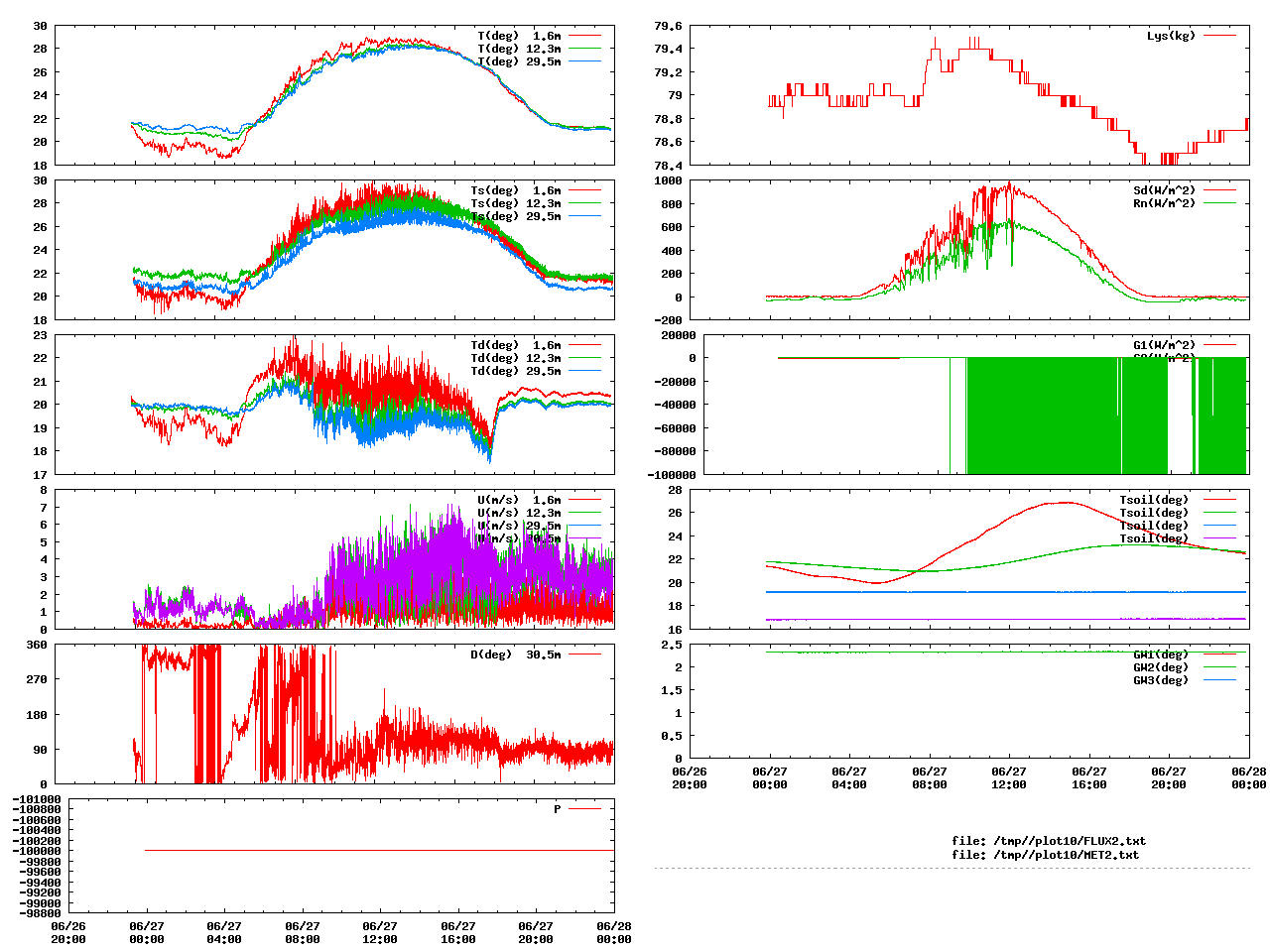Viewport: 1270px width, 952px height.
Task: Click the red line sample beside 'Lys(kg)'
Action: coord(1219,36)
